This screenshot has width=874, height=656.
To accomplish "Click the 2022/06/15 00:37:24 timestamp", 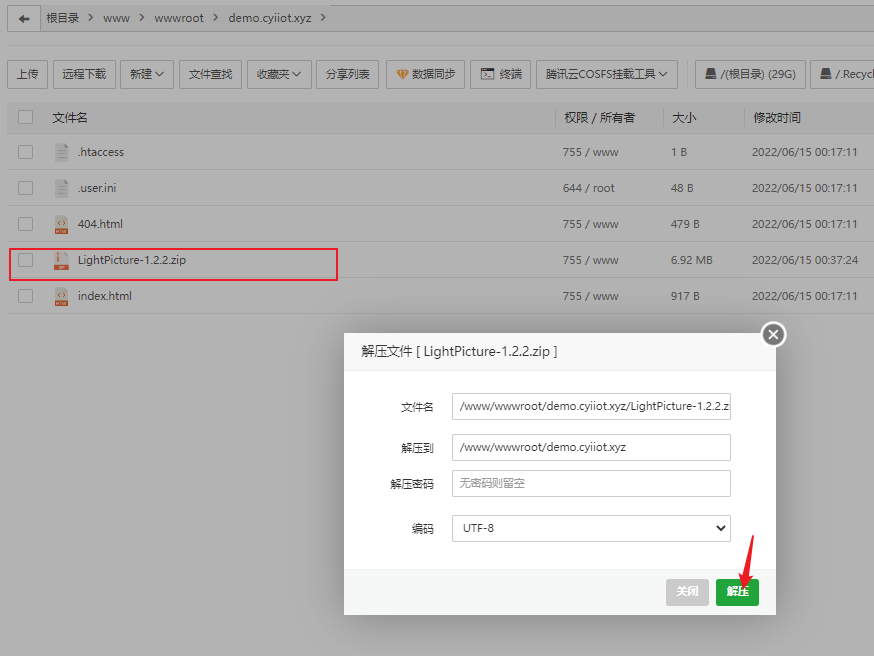I will [x=804, y=260].
